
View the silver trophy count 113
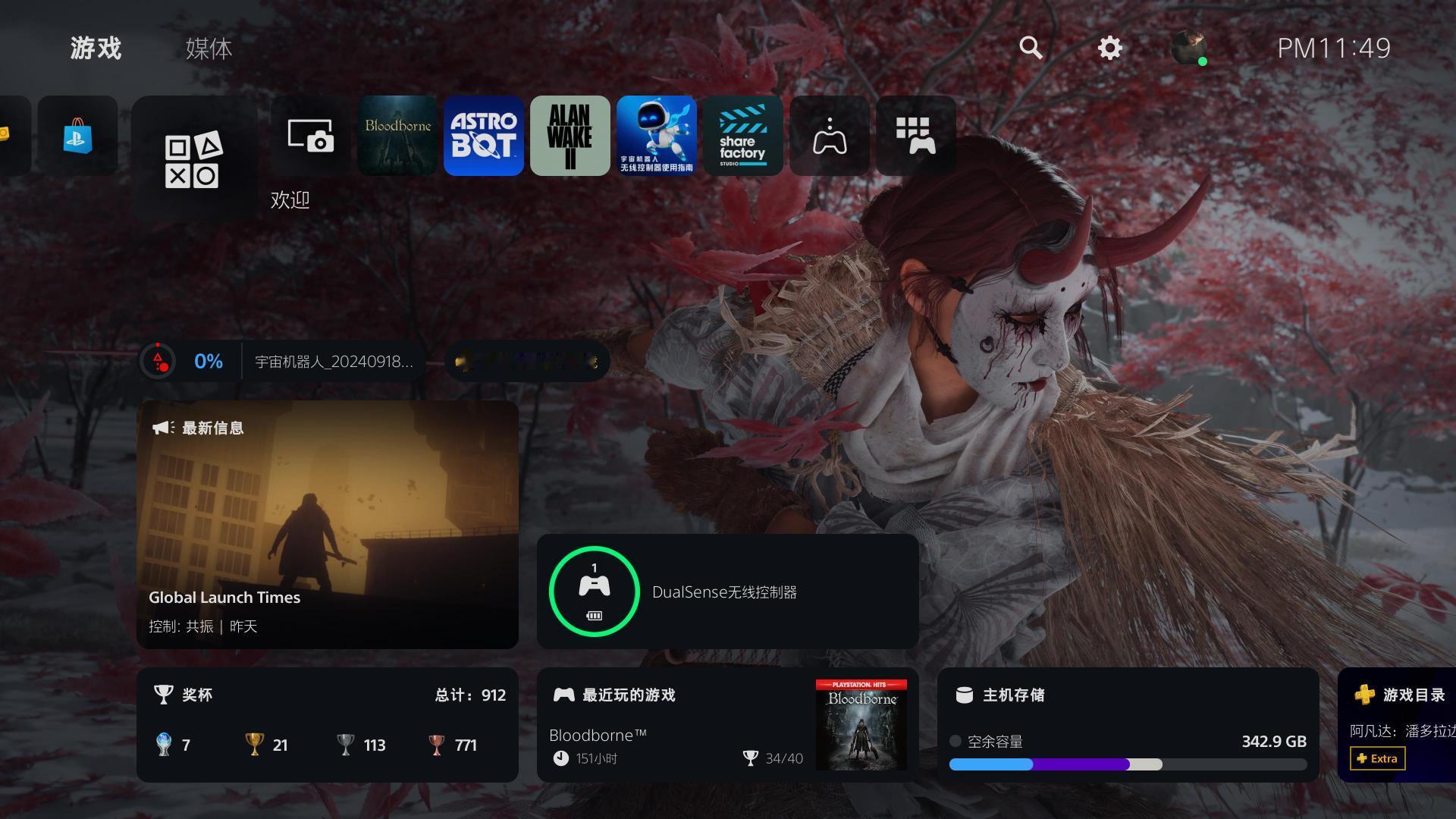tap(361, 745)
